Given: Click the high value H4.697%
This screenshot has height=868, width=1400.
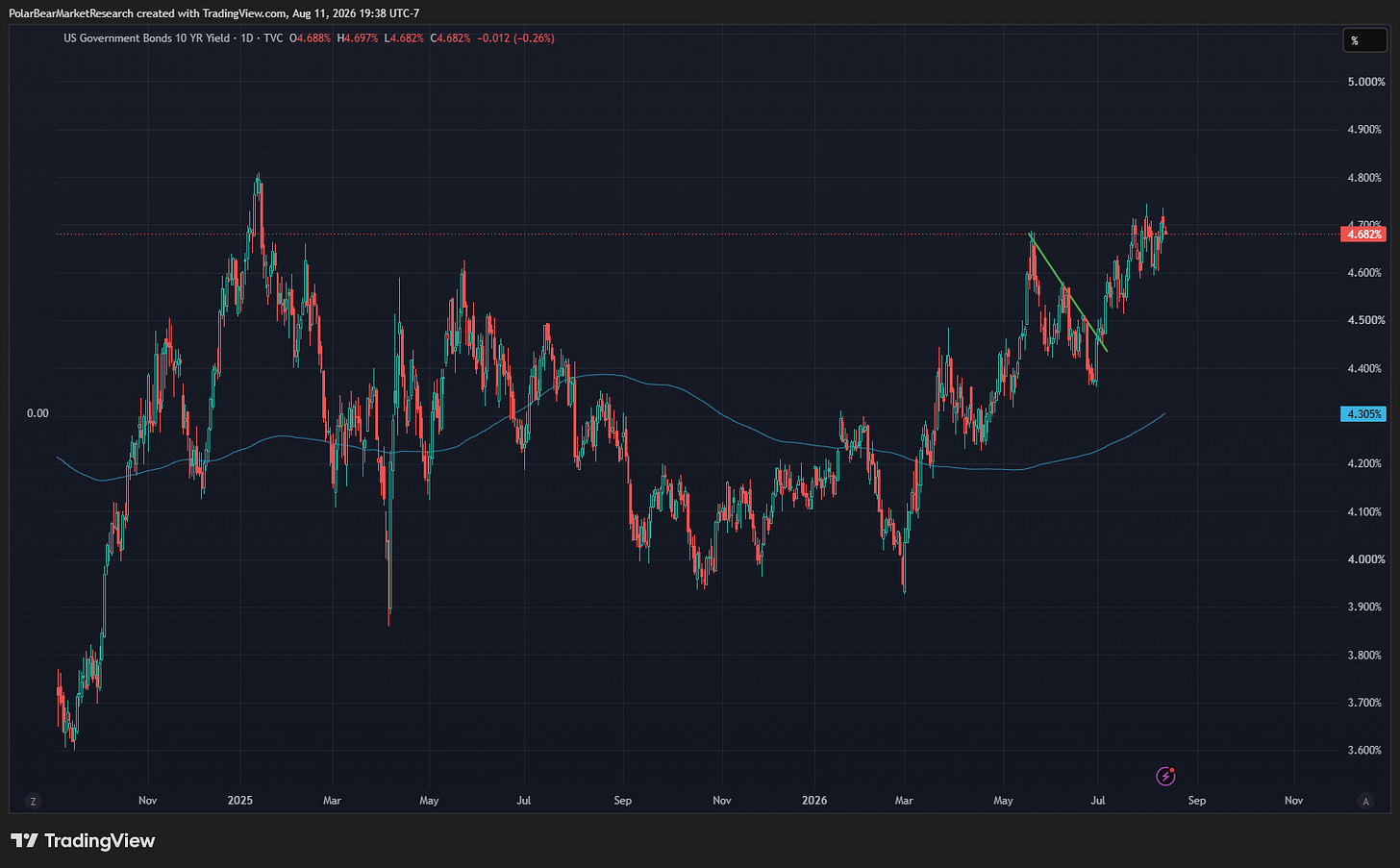Looking at the screenshot, I should click(x=358, y=38).
